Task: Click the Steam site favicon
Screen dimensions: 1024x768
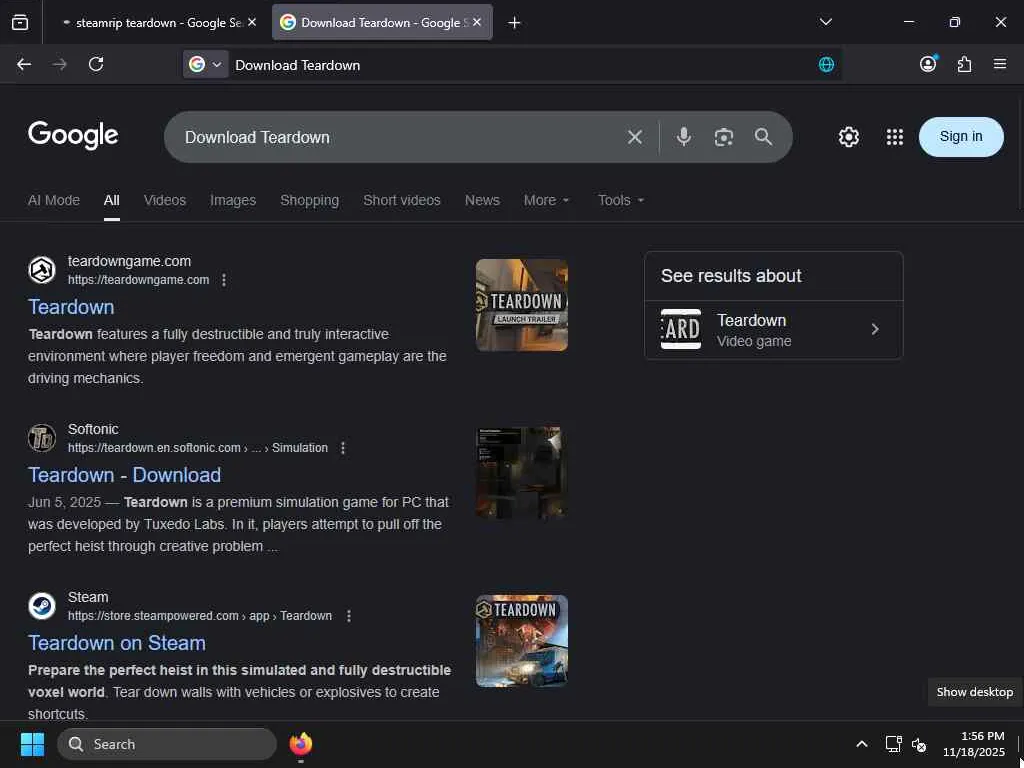Action: [42, 606]
